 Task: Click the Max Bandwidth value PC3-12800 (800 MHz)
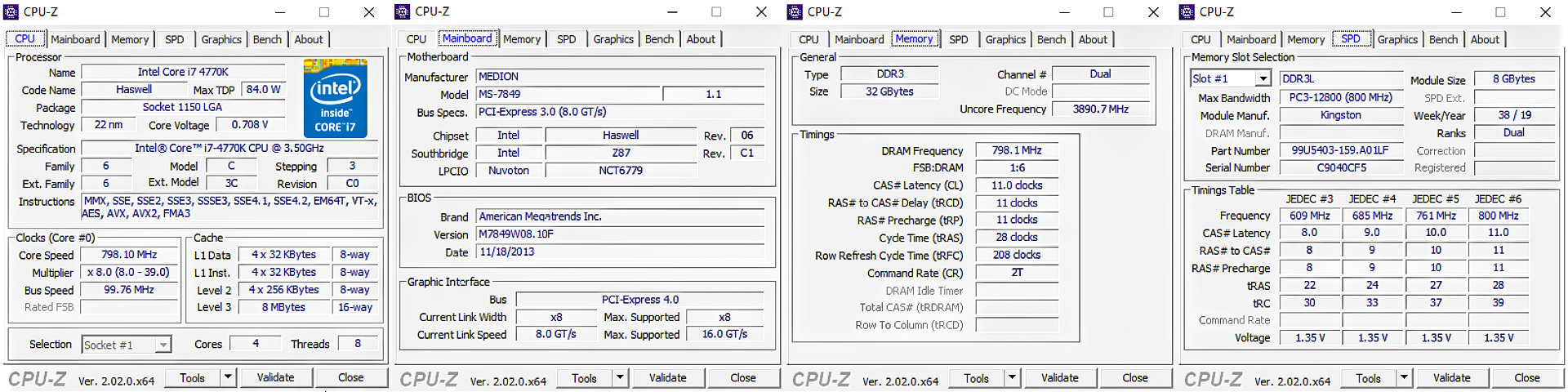1341,97
